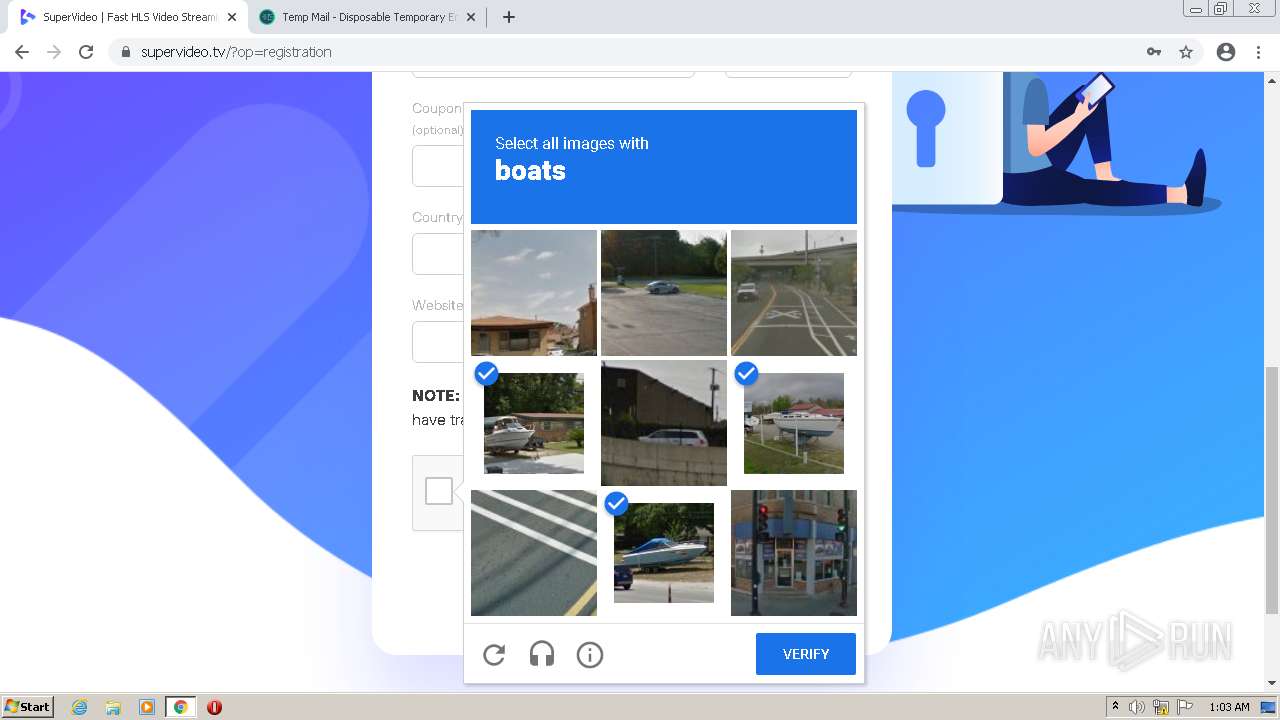
Task: Select the overpass road tile
Action: click(794, 293)
